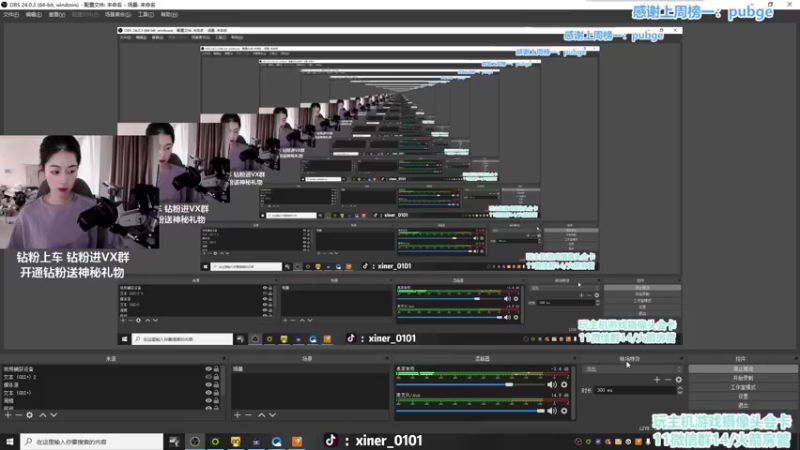Image resolution: width=800 pixels, height=450 pixels.
Task: Remove the selected scene with minus icon
Action: (x=248, y=415)
